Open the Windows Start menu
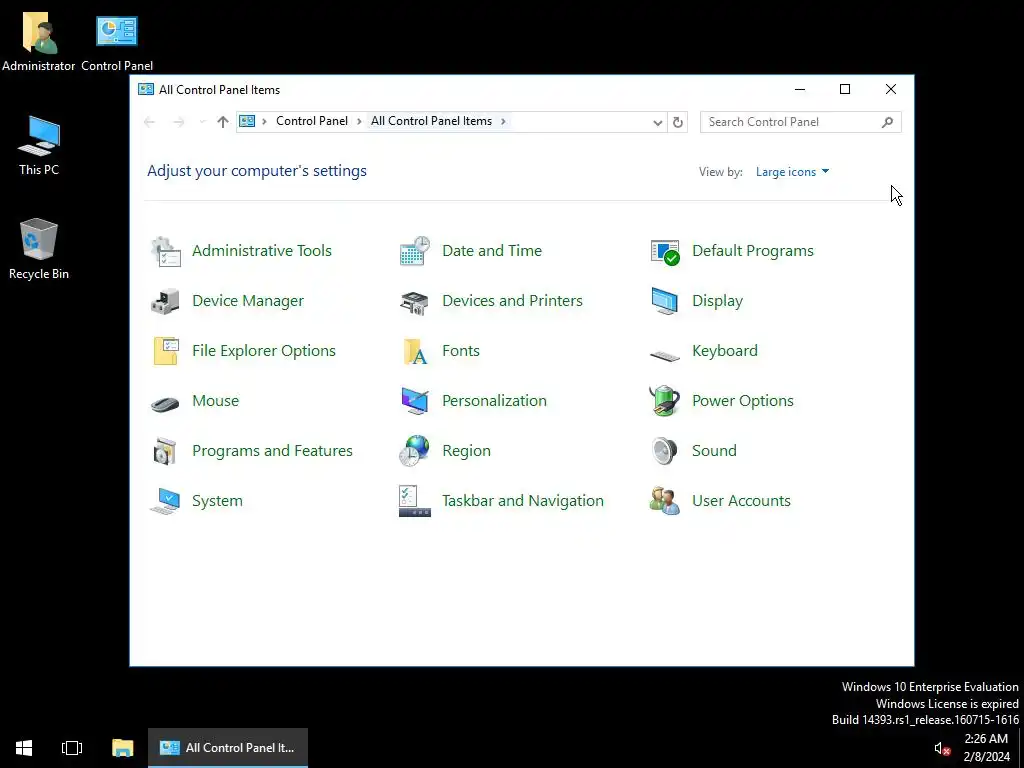 coord(24,748)
